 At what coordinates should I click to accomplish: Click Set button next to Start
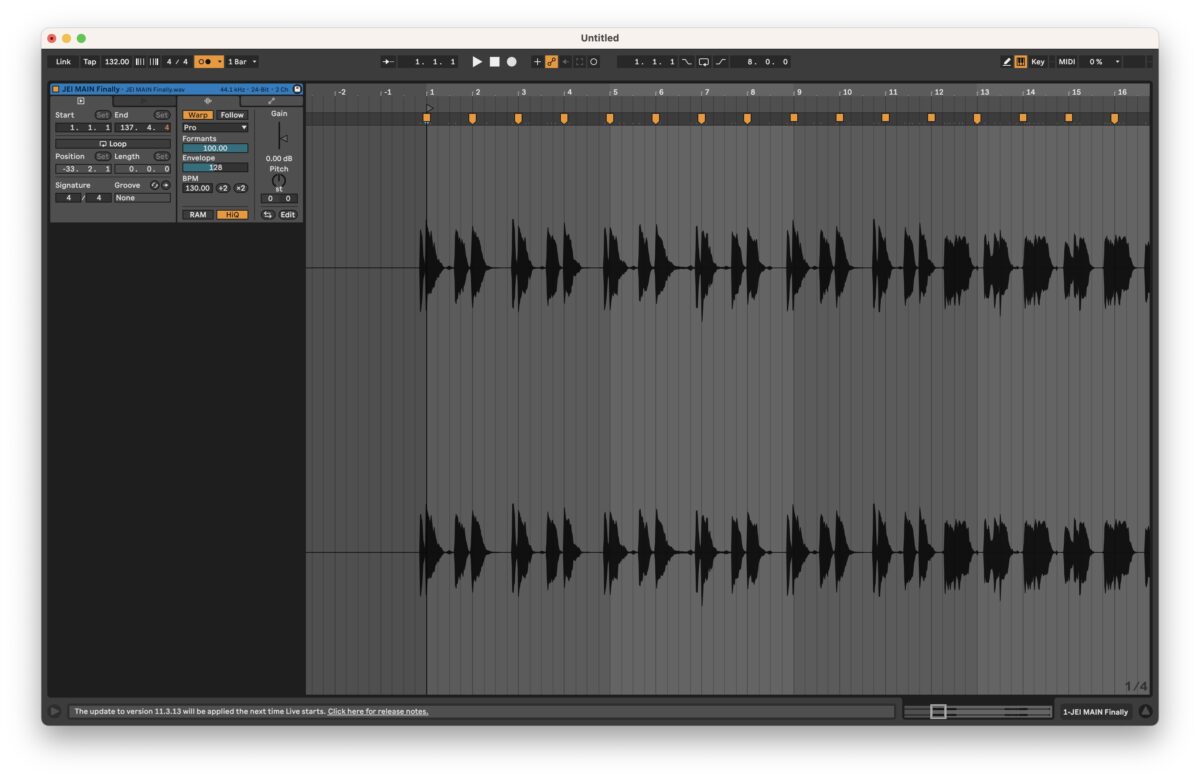(102, 115)
